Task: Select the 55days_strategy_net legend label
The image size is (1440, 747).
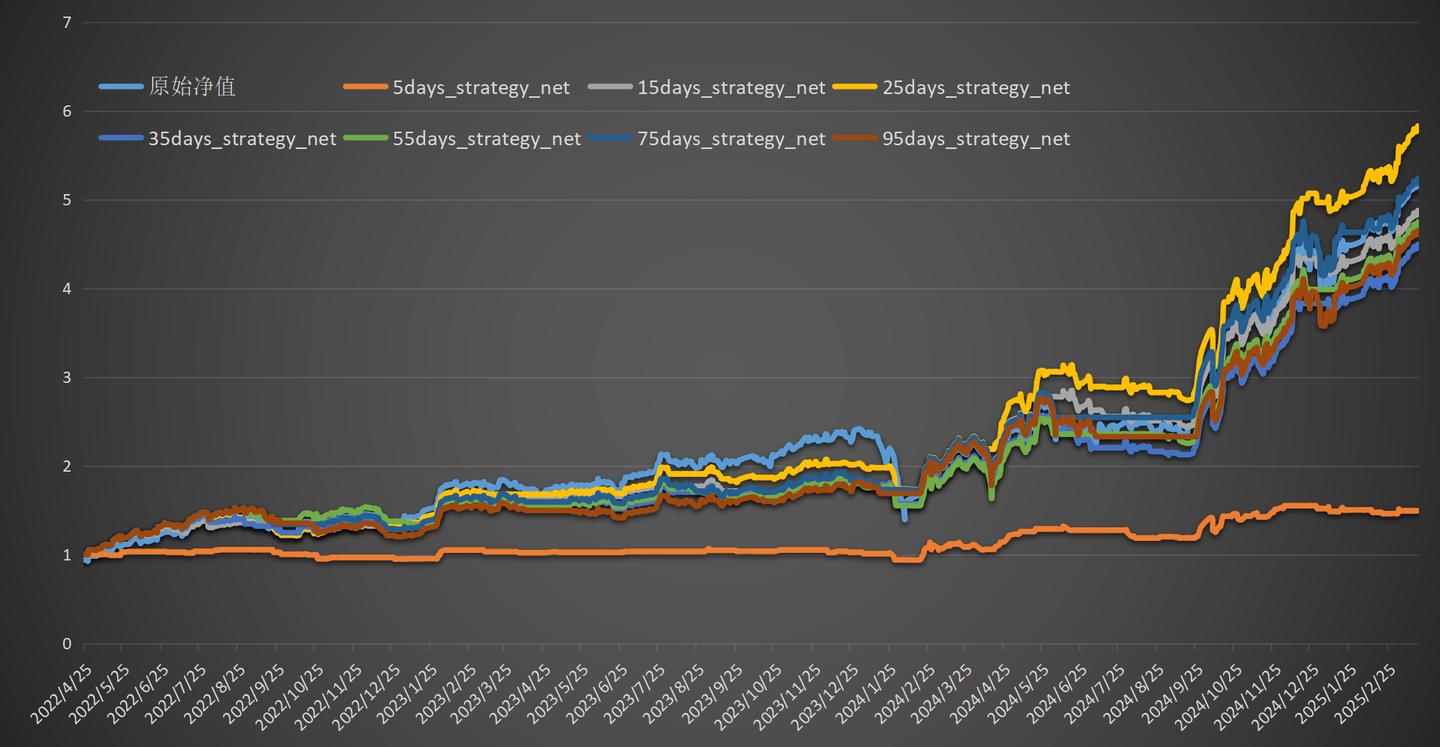Action: point(487,139)
